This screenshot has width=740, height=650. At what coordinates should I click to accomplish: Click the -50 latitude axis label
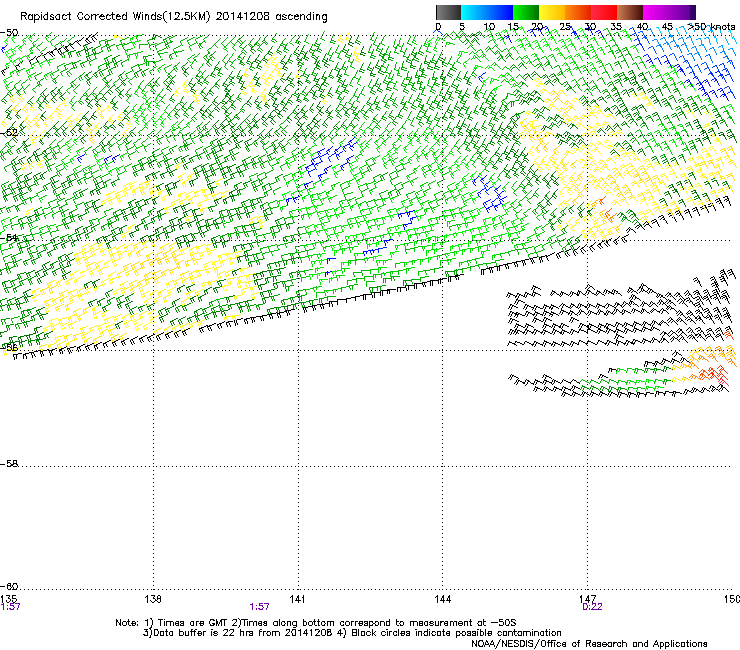coord(9,33)
